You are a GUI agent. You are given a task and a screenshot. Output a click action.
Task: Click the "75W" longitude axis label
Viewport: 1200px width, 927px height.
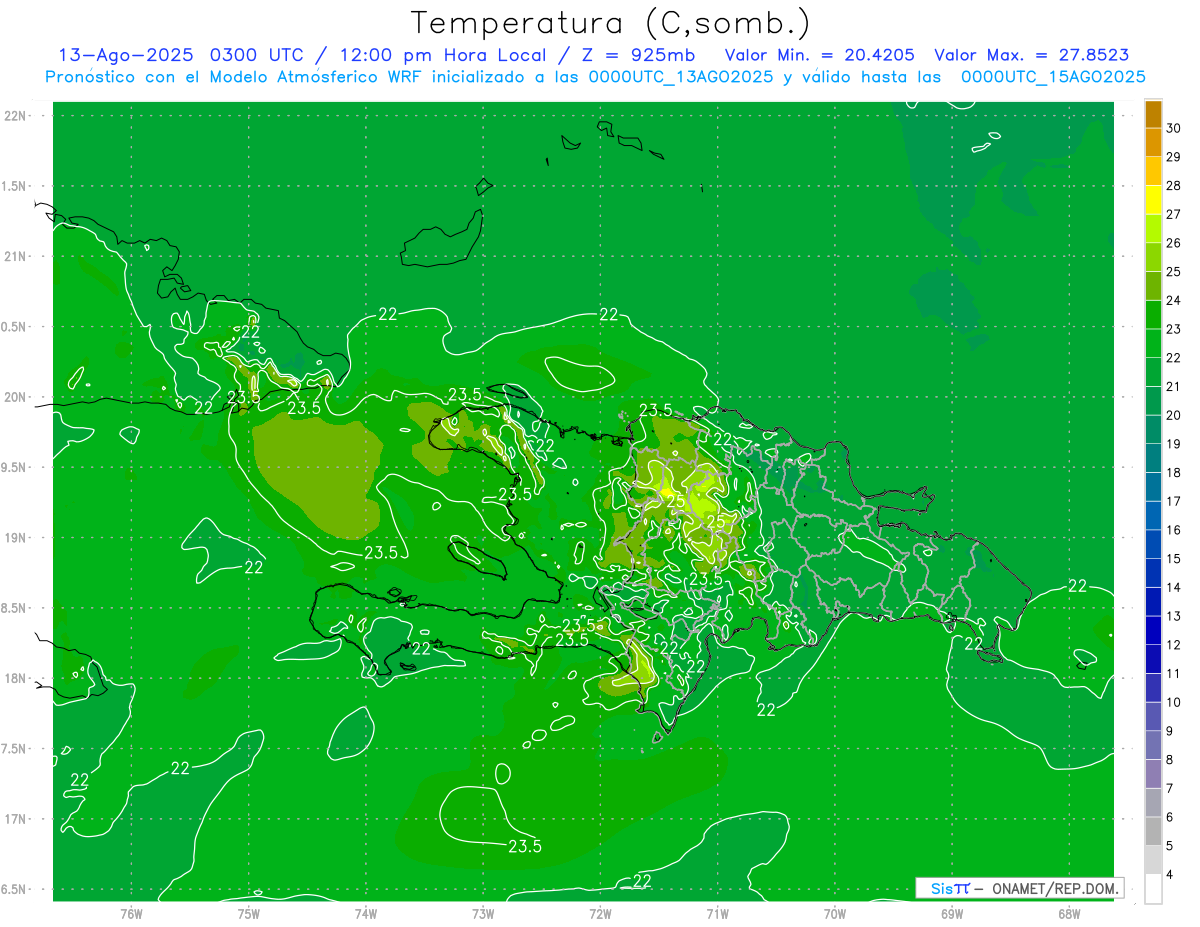pos(249,913)
